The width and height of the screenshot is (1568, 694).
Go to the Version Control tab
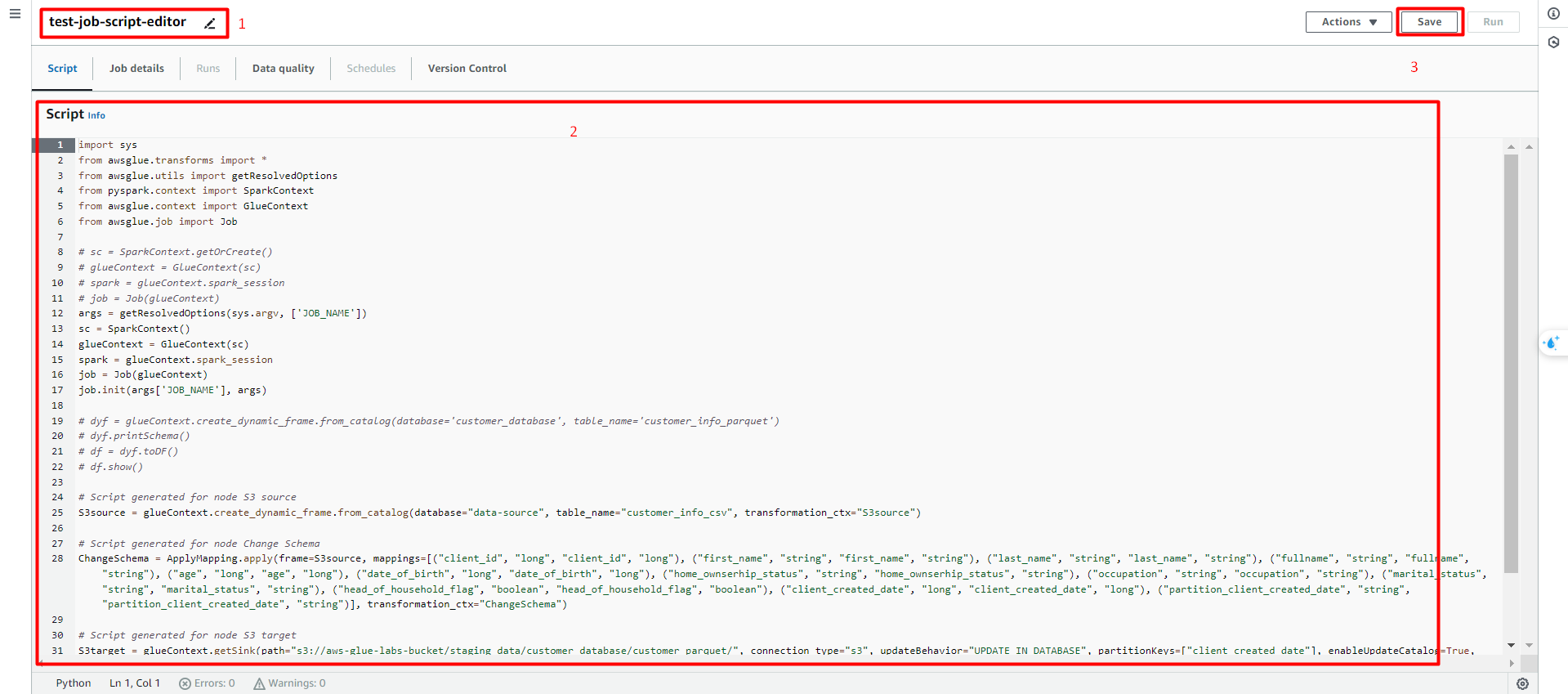pos(467,69)
